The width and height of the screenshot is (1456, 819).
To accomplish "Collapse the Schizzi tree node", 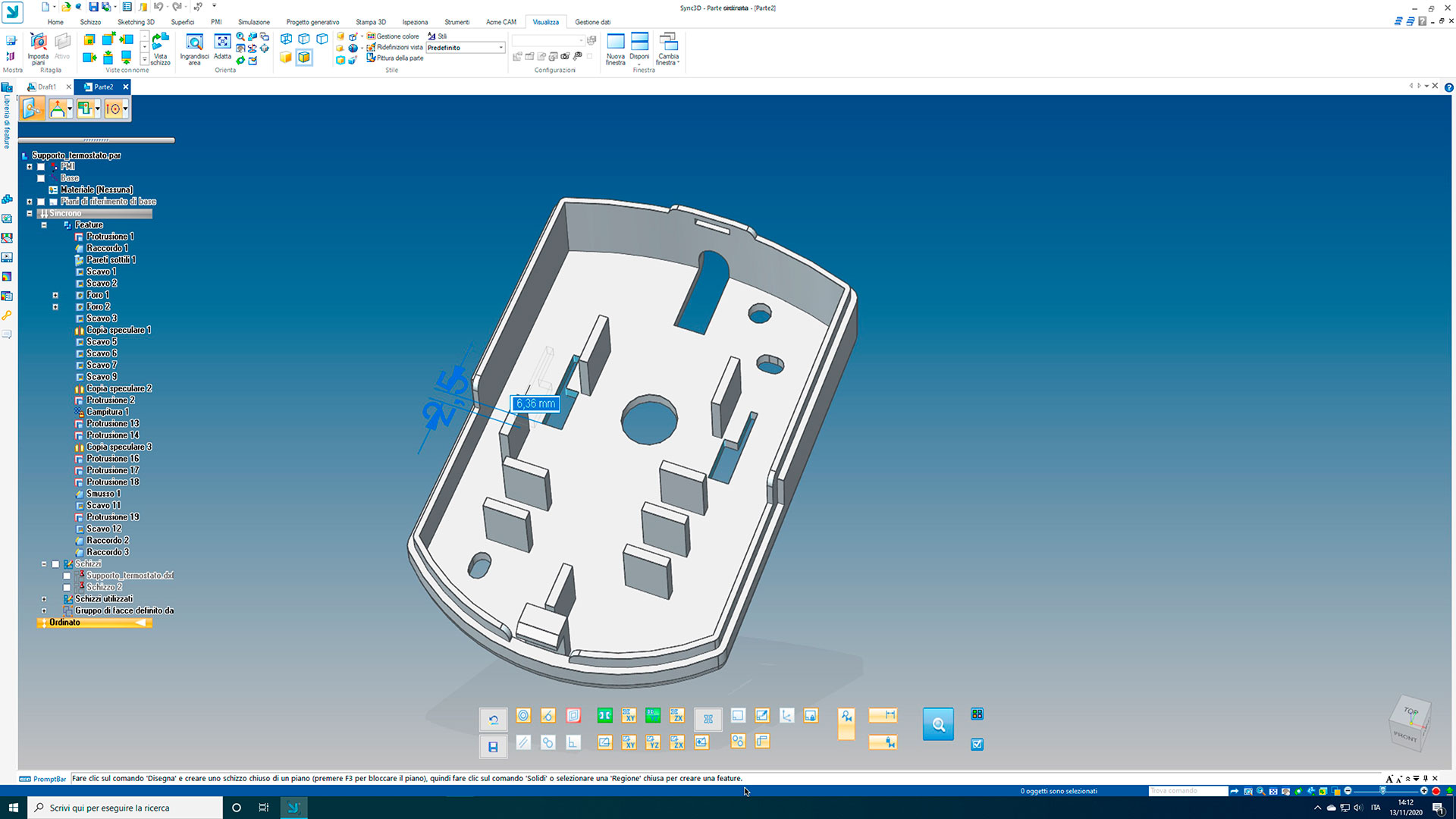I will pos(44,564).
